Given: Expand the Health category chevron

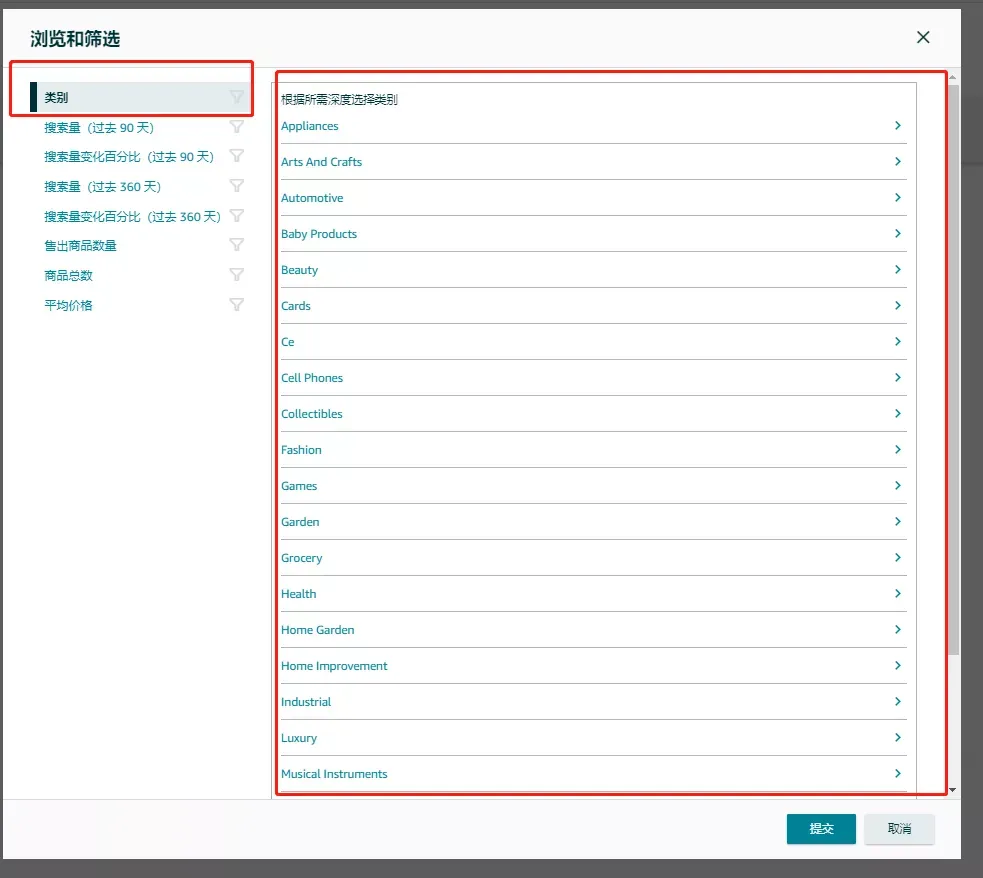Looking at the screenshot, I should [x=898, y=593].
